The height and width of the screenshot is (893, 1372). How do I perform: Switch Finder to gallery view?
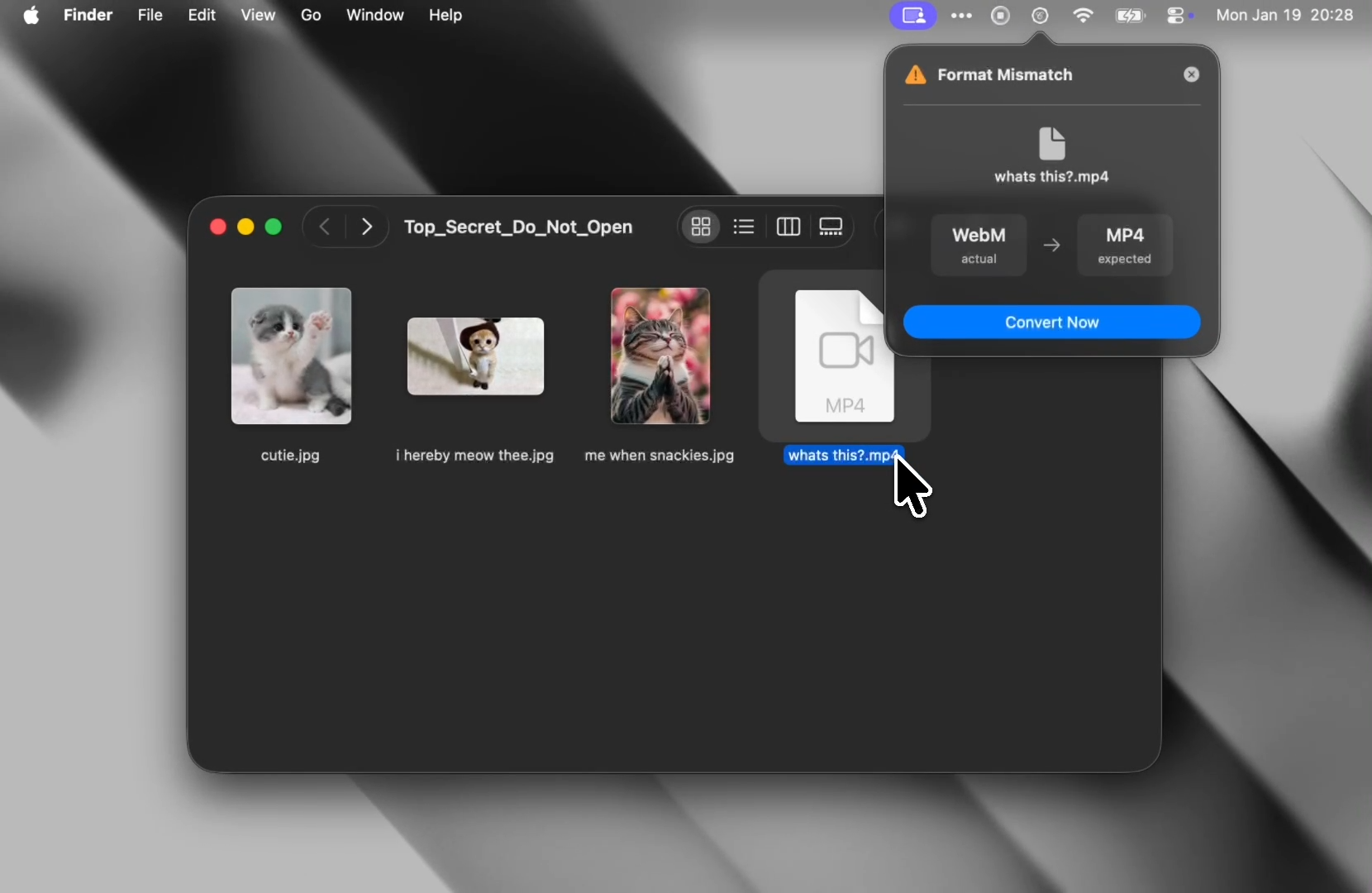pyautogui.click(x=831, y=227)
